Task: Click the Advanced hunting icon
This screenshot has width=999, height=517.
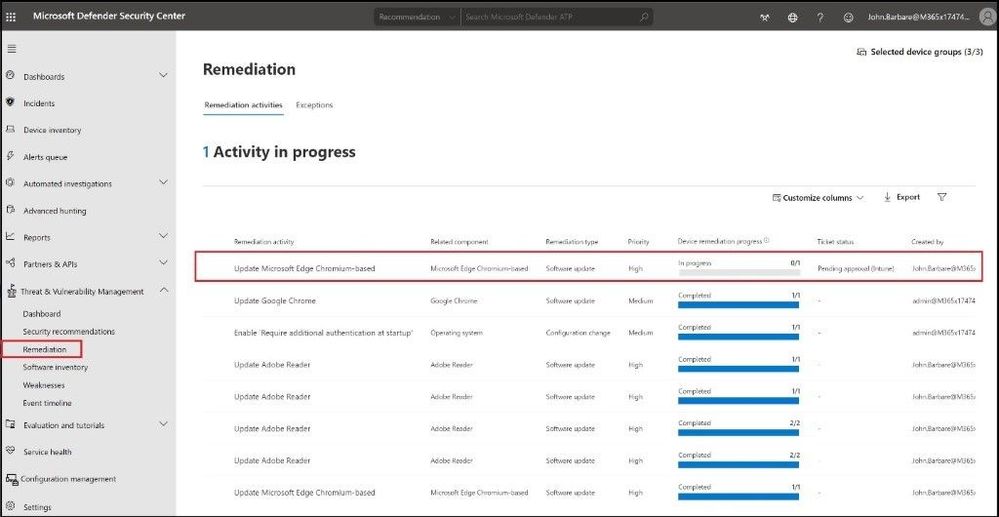Action: [x=10, y=210]
